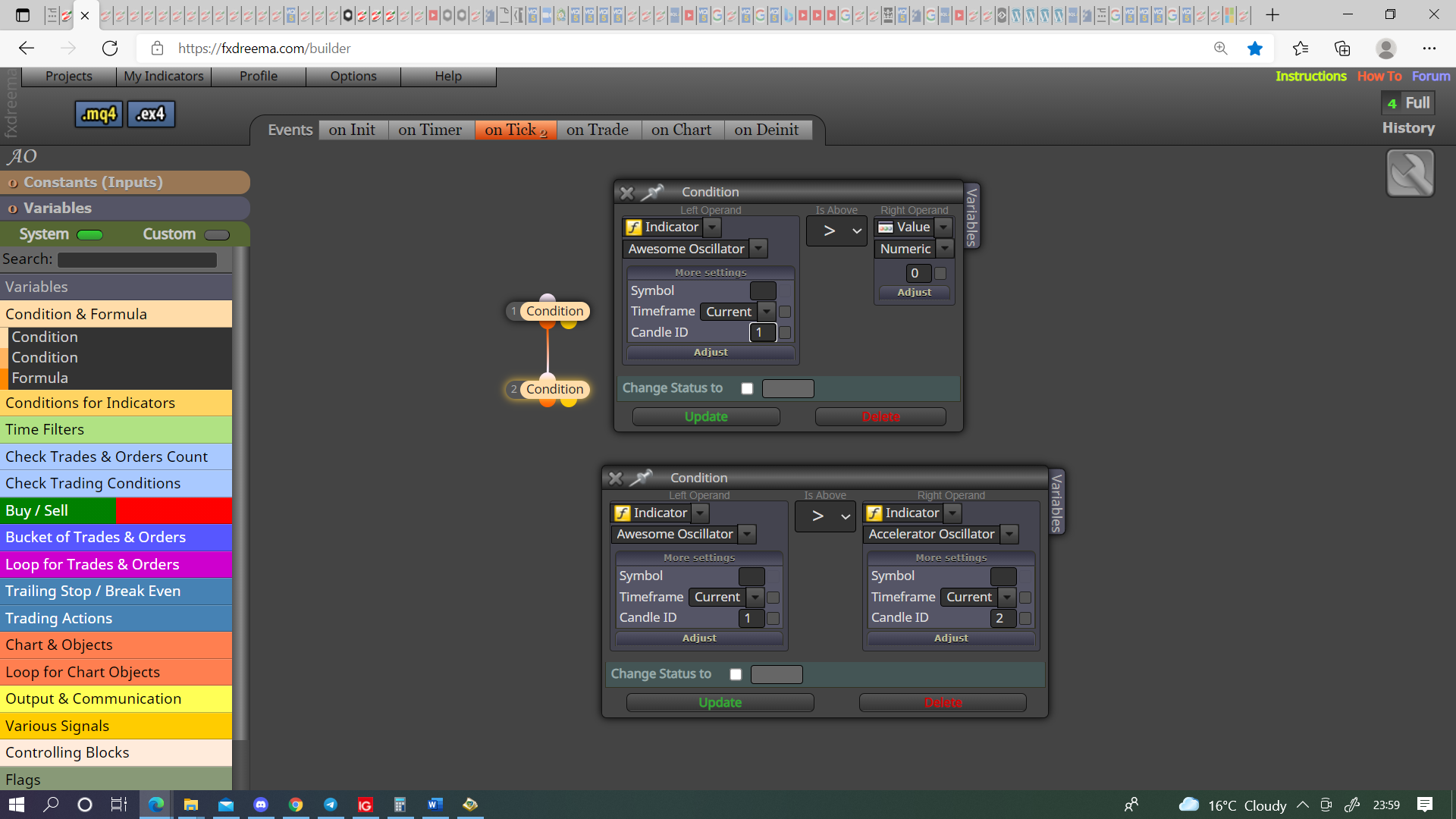Switch to the on Timer event tab
Image resolution: width=1456 pixels, height=819 pixels.
[430, 130]
